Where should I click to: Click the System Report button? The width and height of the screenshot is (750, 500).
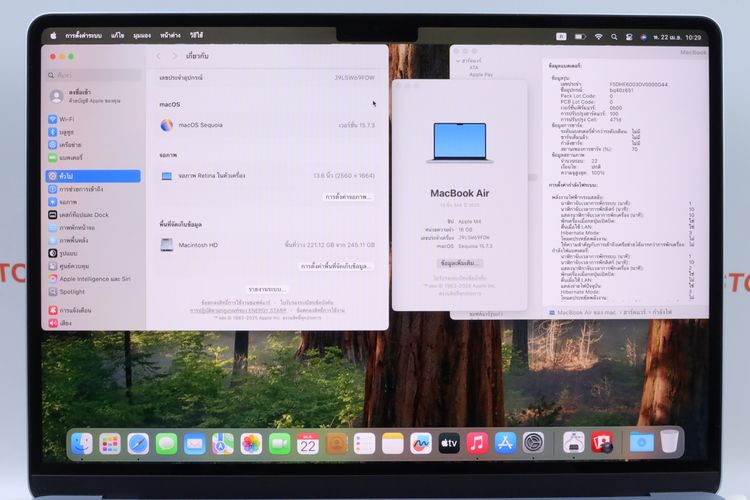[267, 289]
